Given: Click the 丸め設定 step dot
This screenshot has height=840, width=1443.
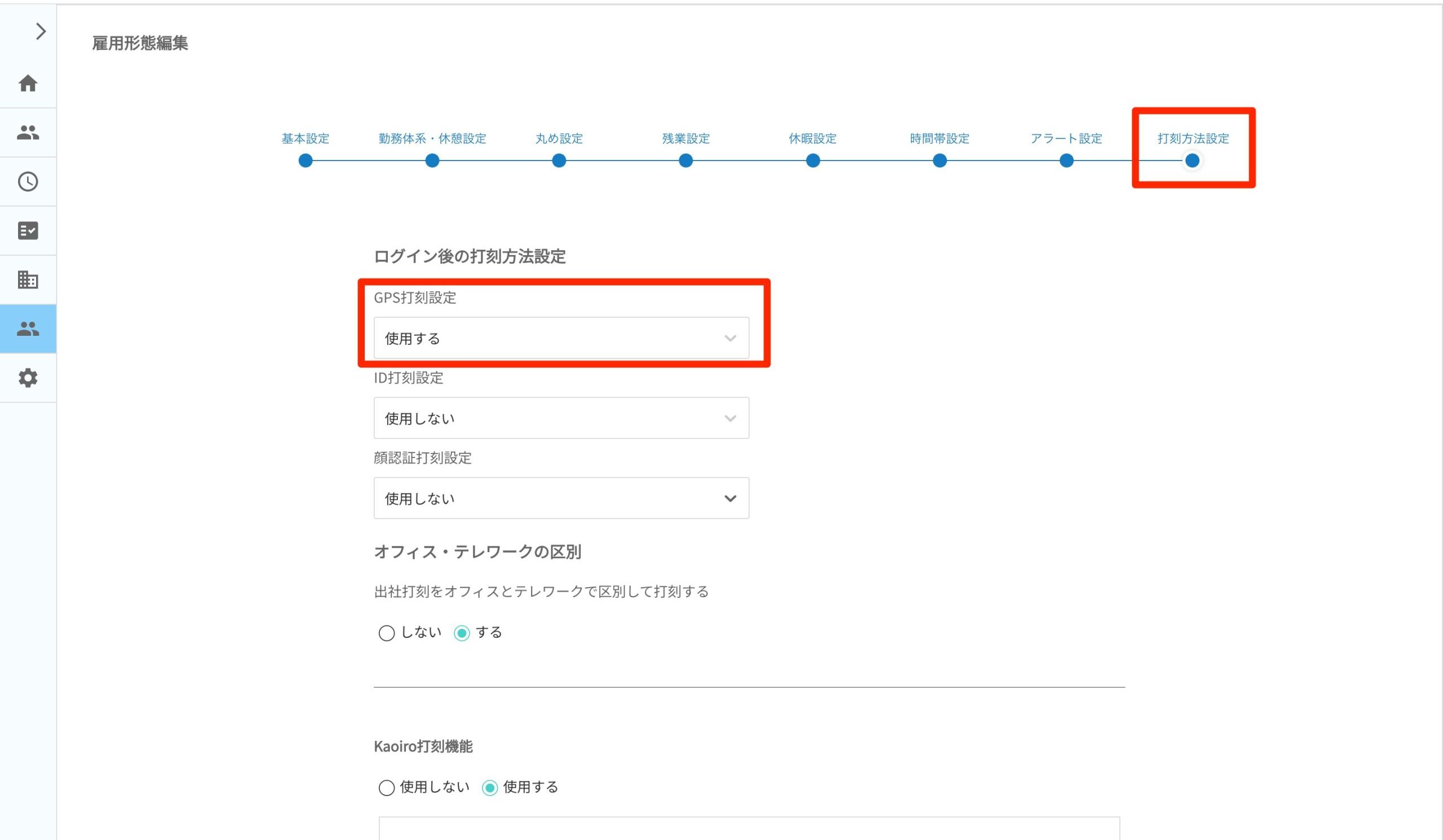Looking at the screenshot, I should [x=559, y=161].
